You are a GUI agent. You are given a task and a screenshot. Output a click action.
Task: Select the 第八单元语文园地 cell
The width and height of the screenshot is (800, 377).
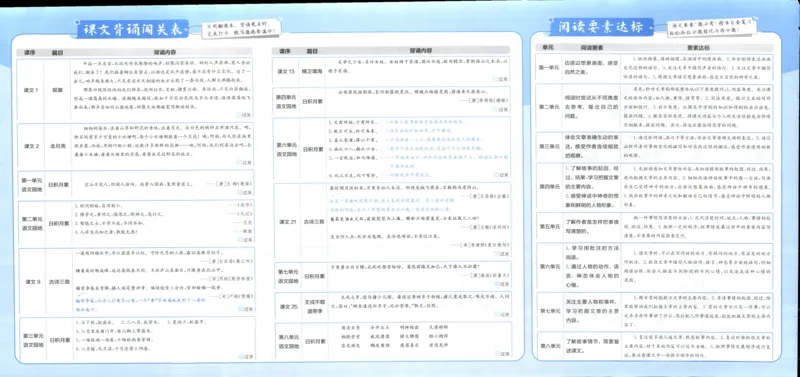288,340
